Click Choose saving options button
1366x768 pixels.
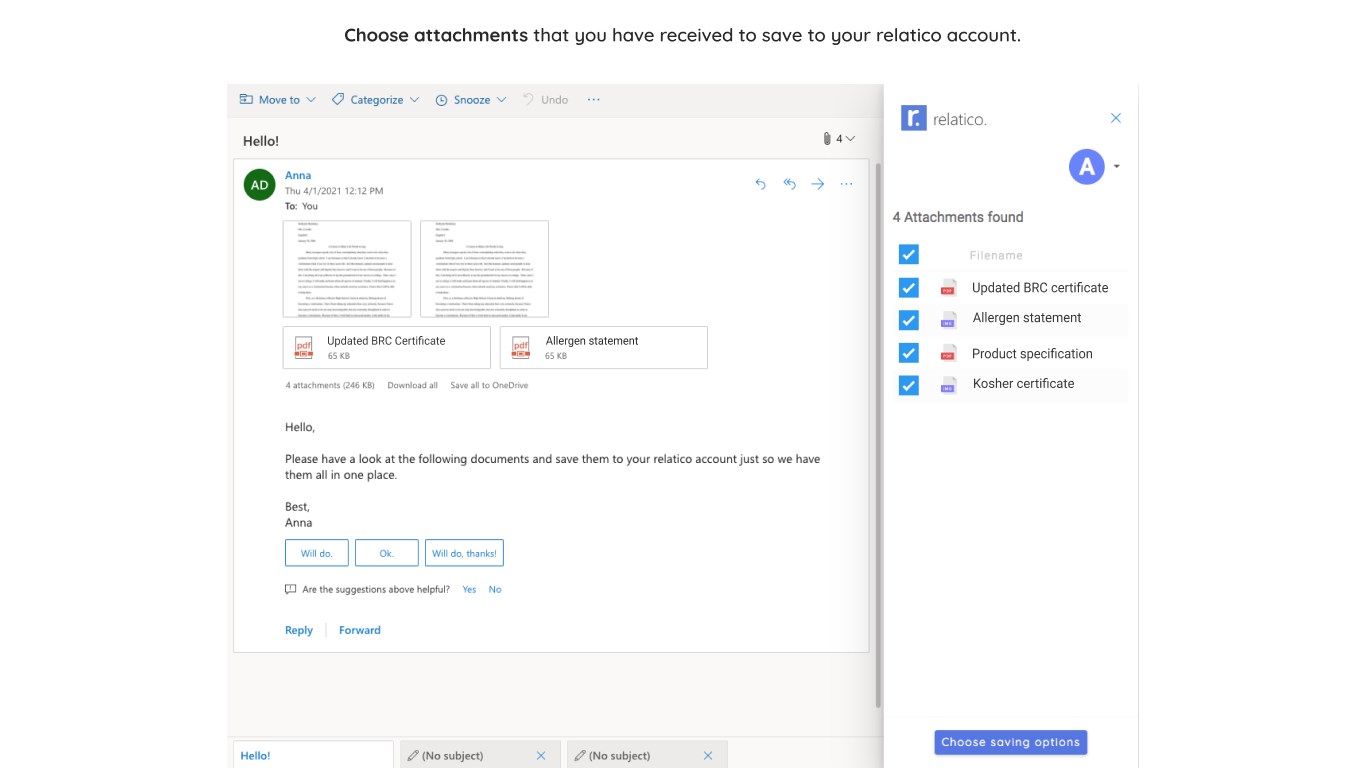pos(1010,742)
